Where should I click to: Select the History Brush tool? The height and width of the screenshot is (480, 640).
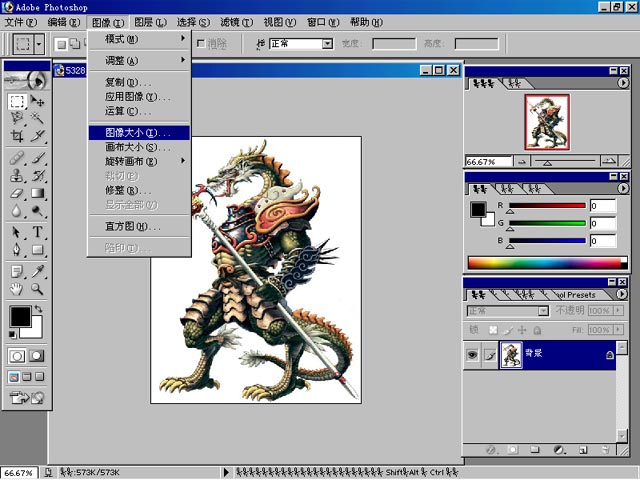coord(37,176)
